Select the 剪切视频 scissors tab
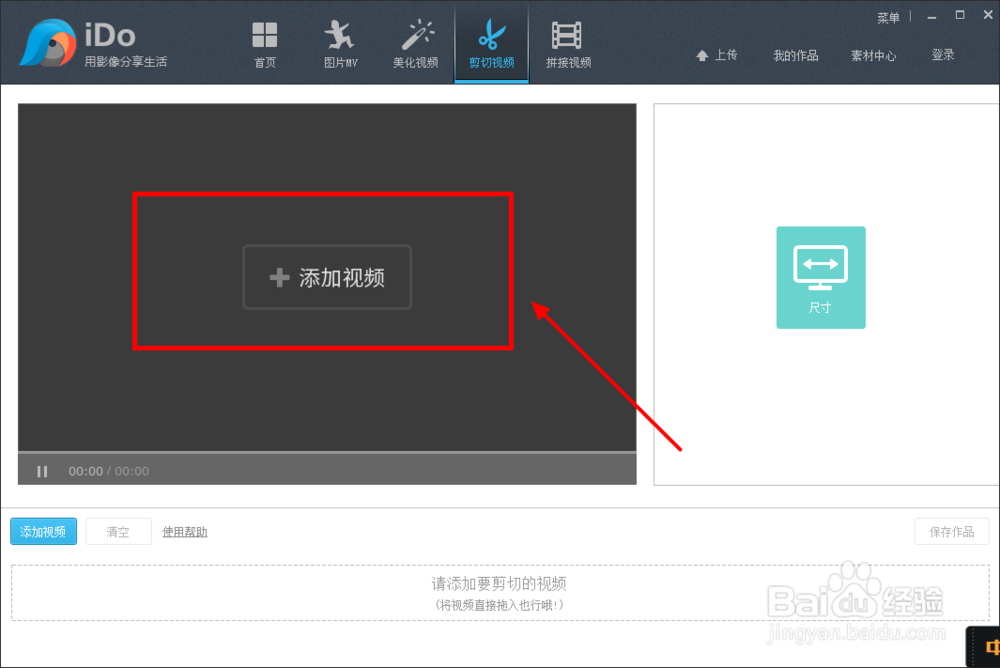1000x668 pixels. (x=491, y=45)
